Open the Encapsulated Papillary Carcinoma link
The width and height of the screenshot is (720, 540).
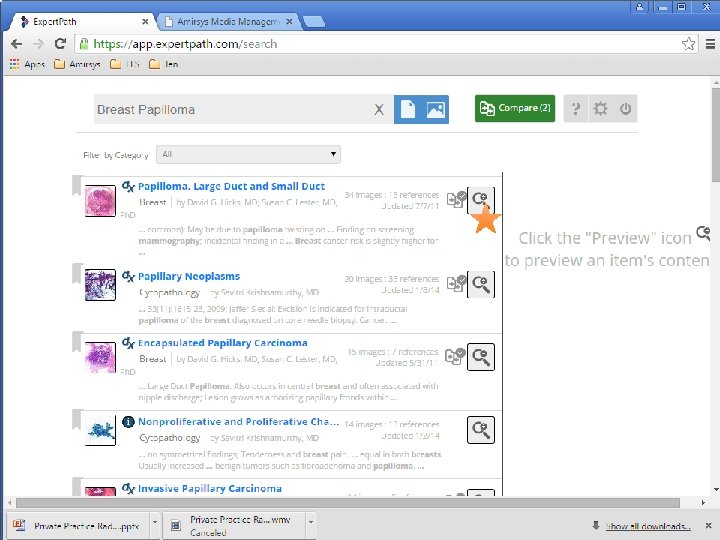tap(223, 343)
